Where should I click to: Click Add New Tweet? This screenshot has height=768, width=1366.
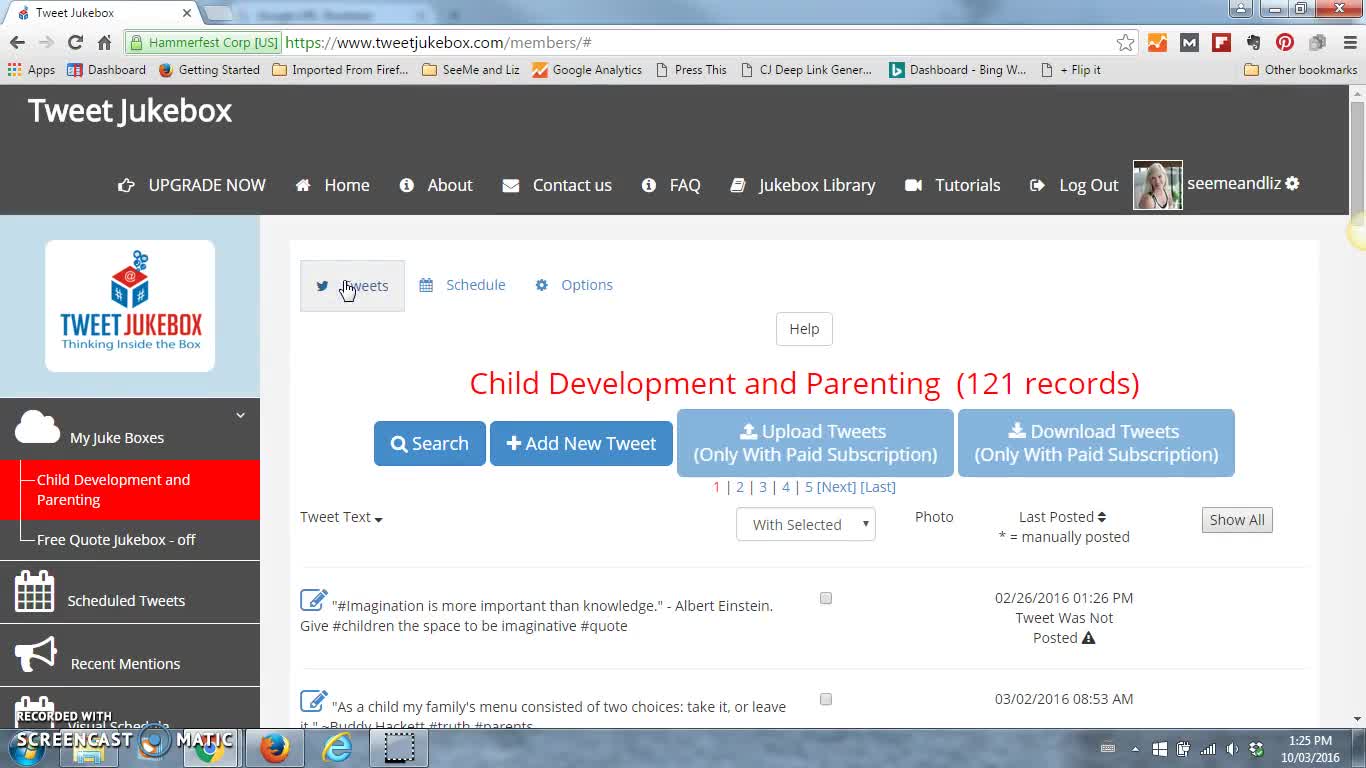point(581,443)
